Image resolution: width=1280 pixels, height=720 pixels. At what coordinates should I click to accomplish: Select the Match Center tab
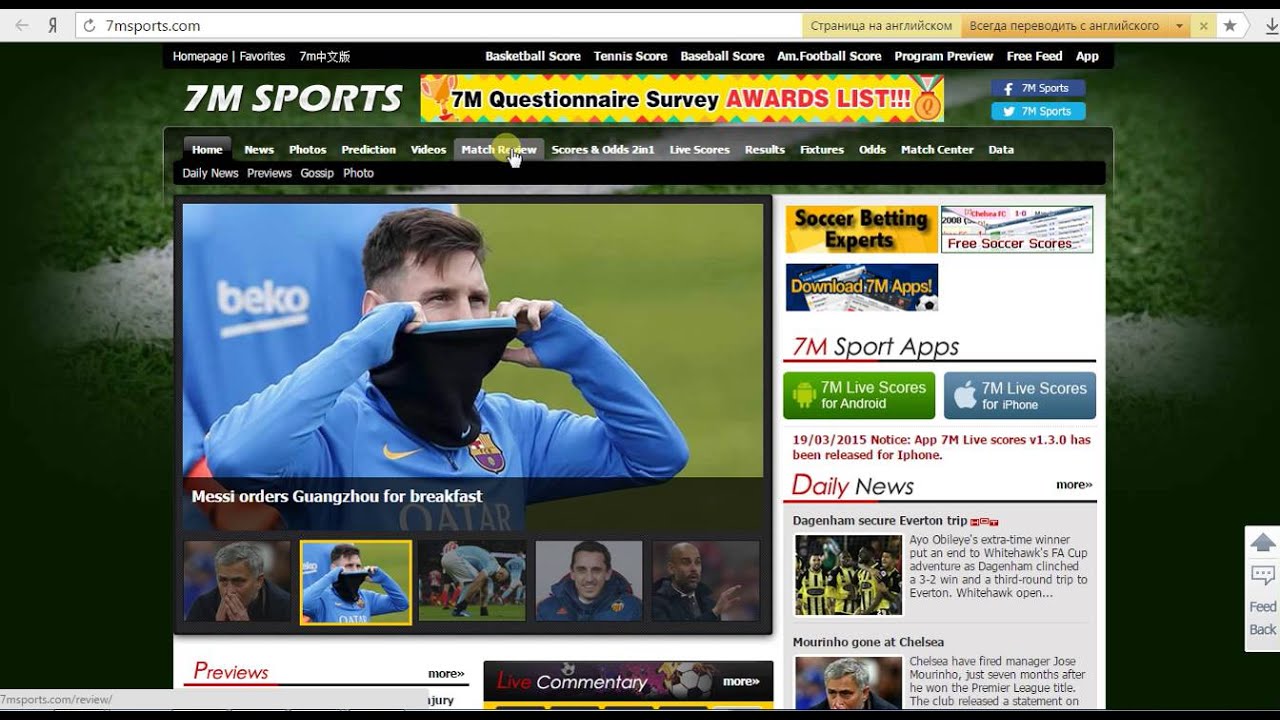coord(937,149)
